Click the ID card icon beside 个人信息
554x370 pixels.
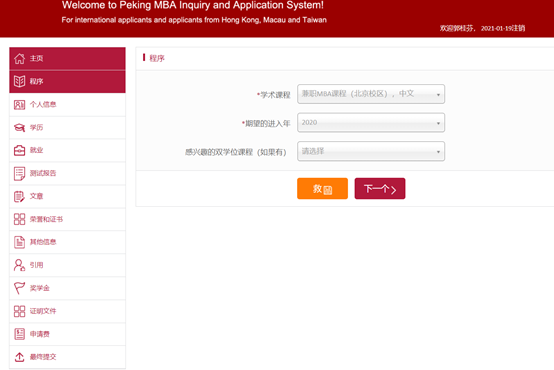[x=19, y=105]
